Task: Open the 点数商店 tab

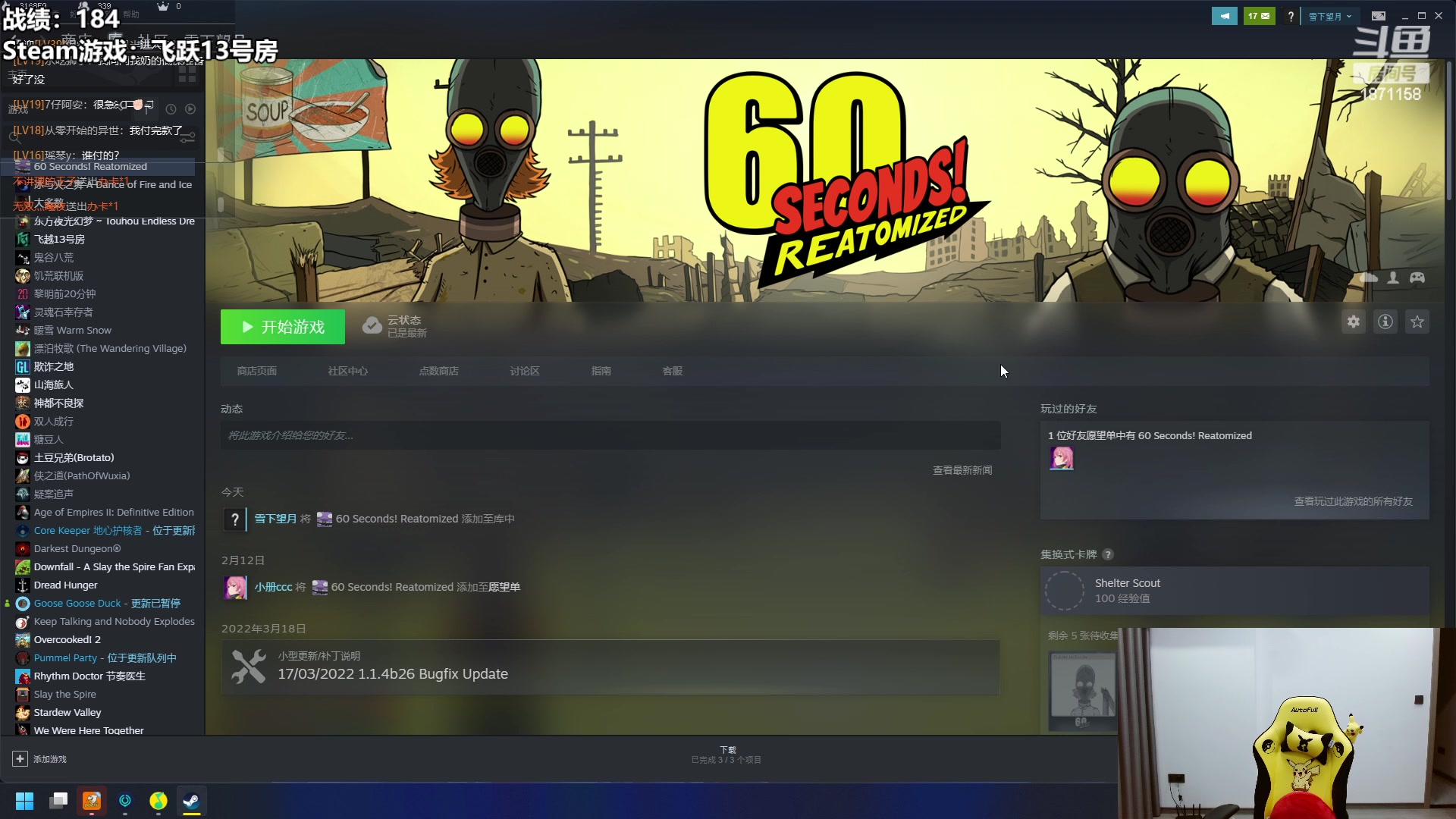Action: pyautogui.click(x=439, y=371)
